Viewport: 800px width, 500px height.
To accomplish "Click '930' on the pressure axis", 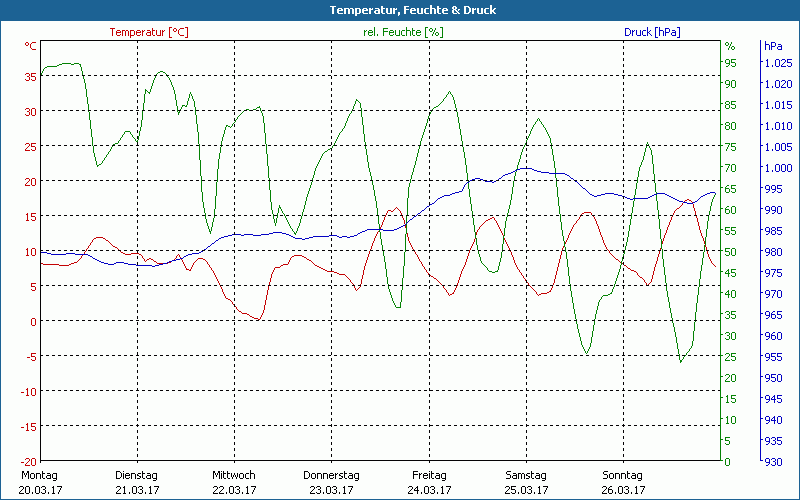I will click(x=773, y=462).
